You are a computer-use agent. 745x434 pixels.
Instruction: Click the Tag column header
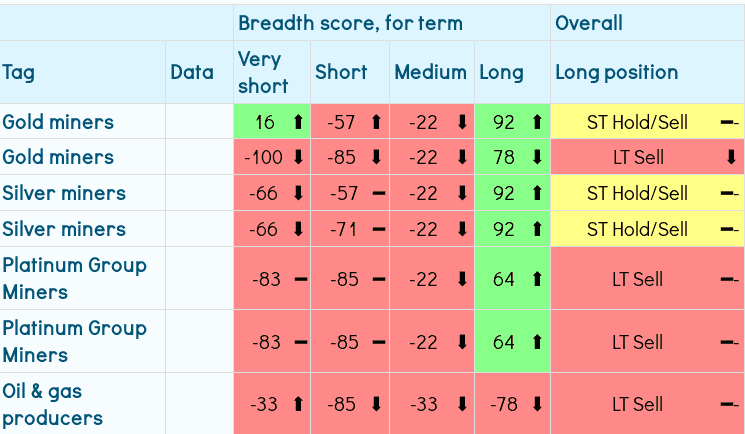[x=18, y=72]
